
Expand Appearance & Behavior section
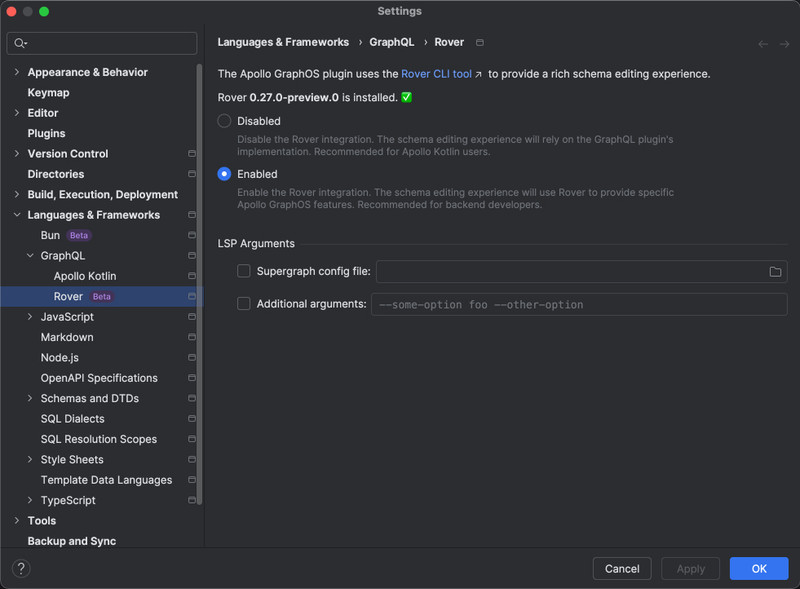pyautogui.click(x=17, y=72)
